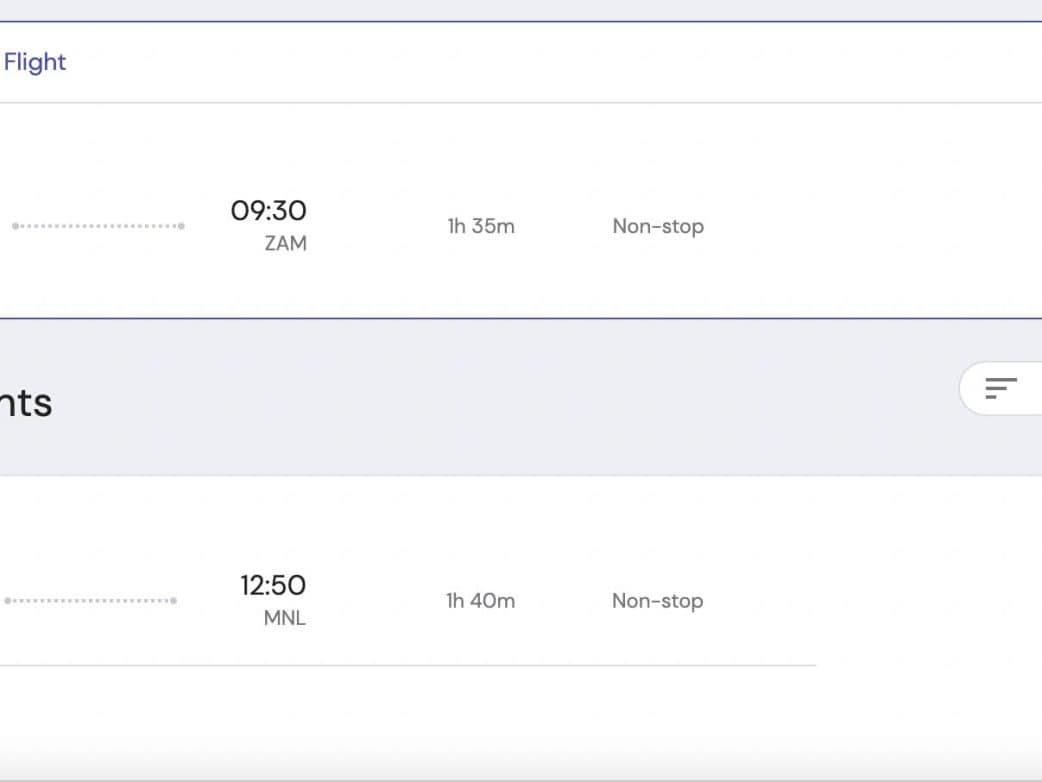The width and height of the screenshot is (1042, 782).
Task: Click the Flight link at top
Action: [35, 62]
